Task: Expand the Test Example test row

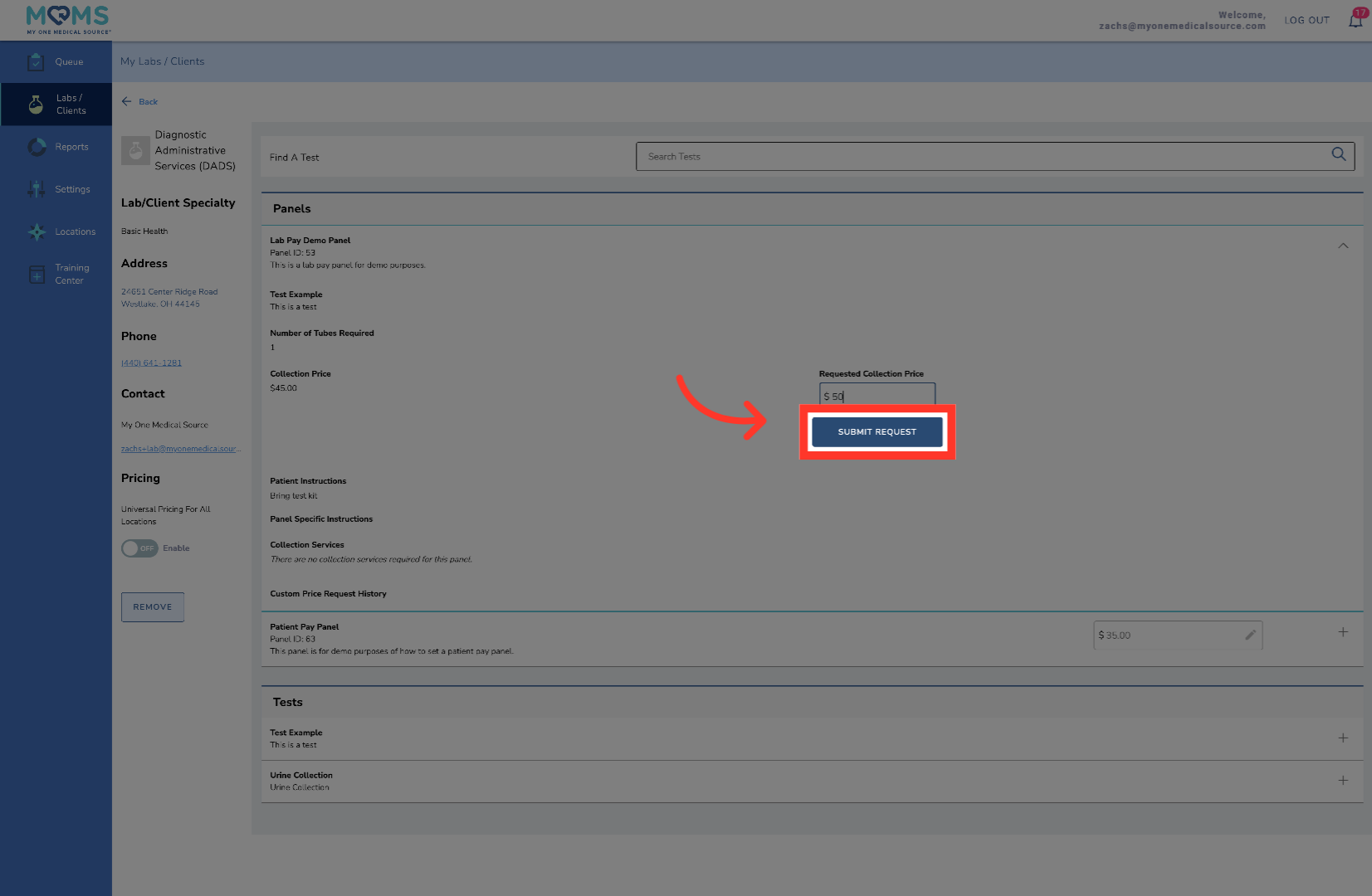Action: click(x=1342, y=738)
